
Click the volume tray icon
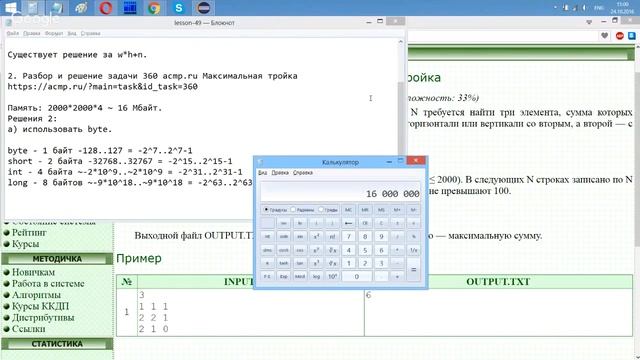coord(584,8)
